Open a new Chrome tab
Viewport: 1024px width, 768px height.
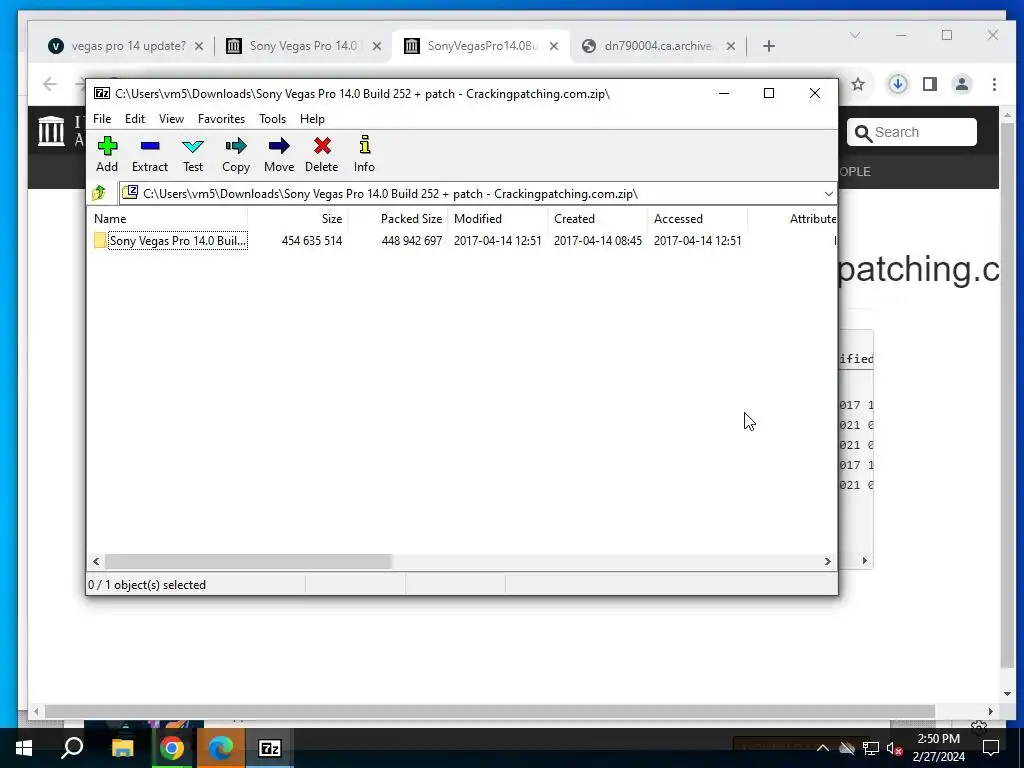pos(769,46)
